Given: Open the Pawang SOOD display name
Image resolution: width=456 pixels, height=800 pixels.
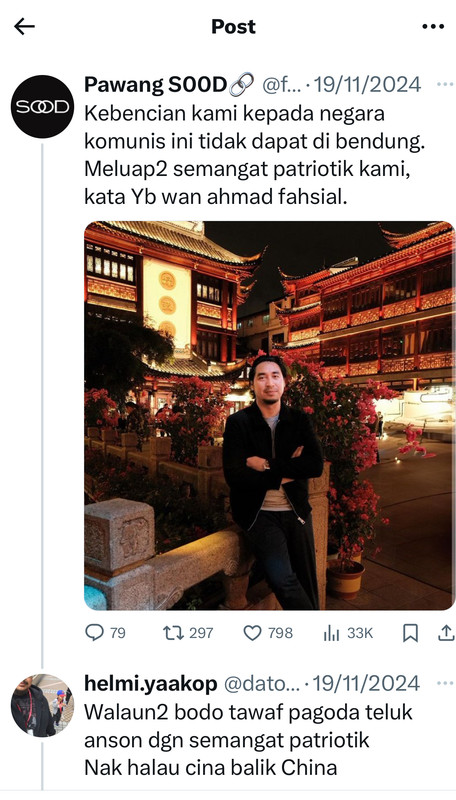Looking at the screenshot, I should pos(155,85).
